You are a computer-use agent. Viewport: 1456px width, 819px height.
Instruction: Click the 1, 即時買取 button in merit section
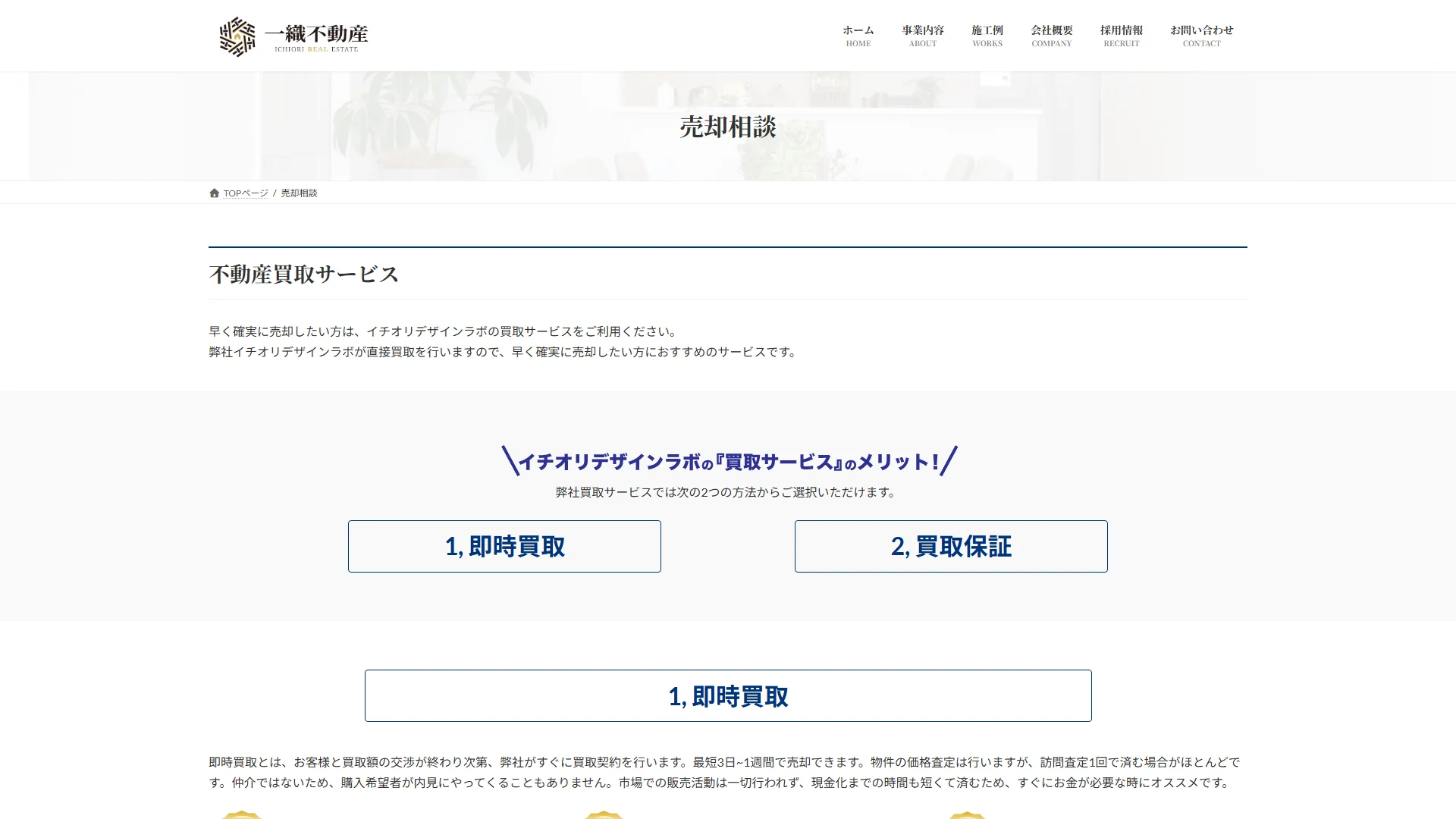pos(504,546)
